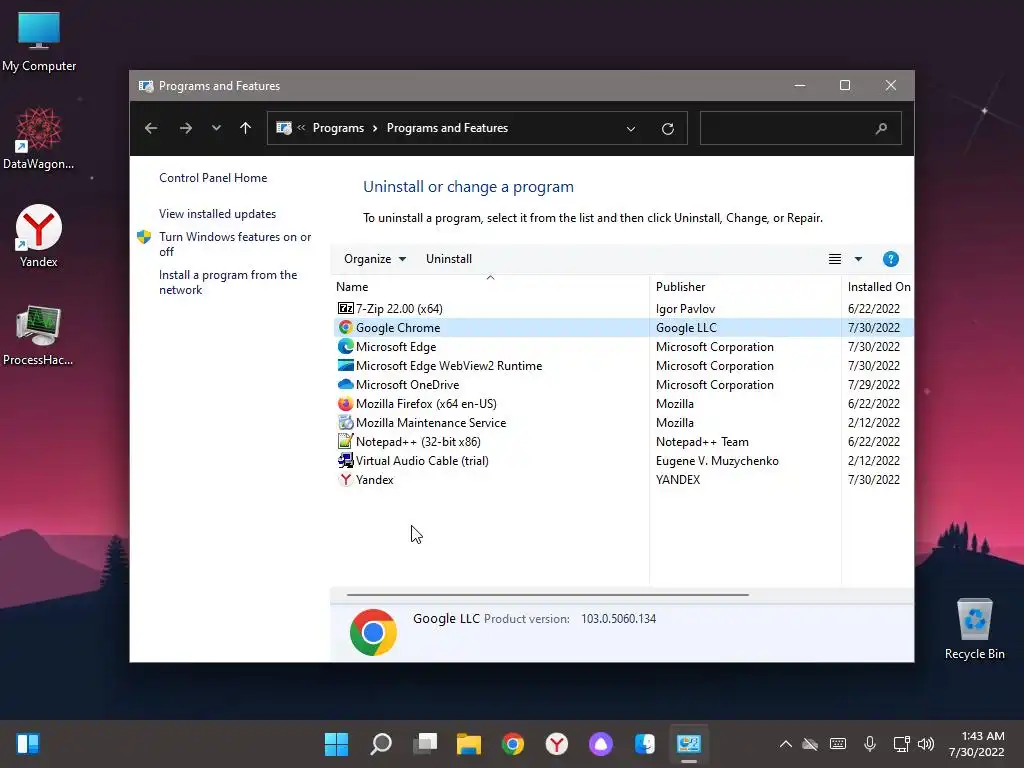The height and width of the screenshot is (768, 1024).
Task: Open the purple Alice assistant taskbar icon
Action: pos(601,743)
